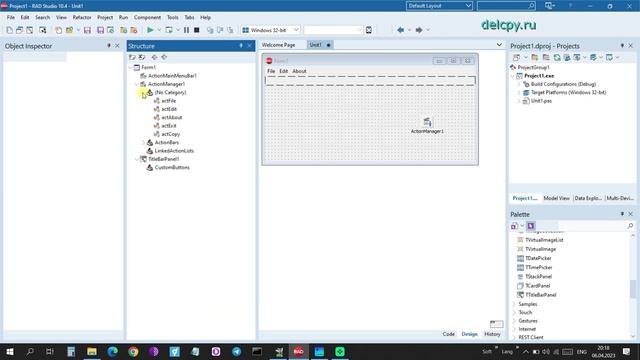Screen dimensions: 640x360
Task: Click the Delete Item icon in Structure toolbar
Action: pyautogui.click(x=142, y=57)
